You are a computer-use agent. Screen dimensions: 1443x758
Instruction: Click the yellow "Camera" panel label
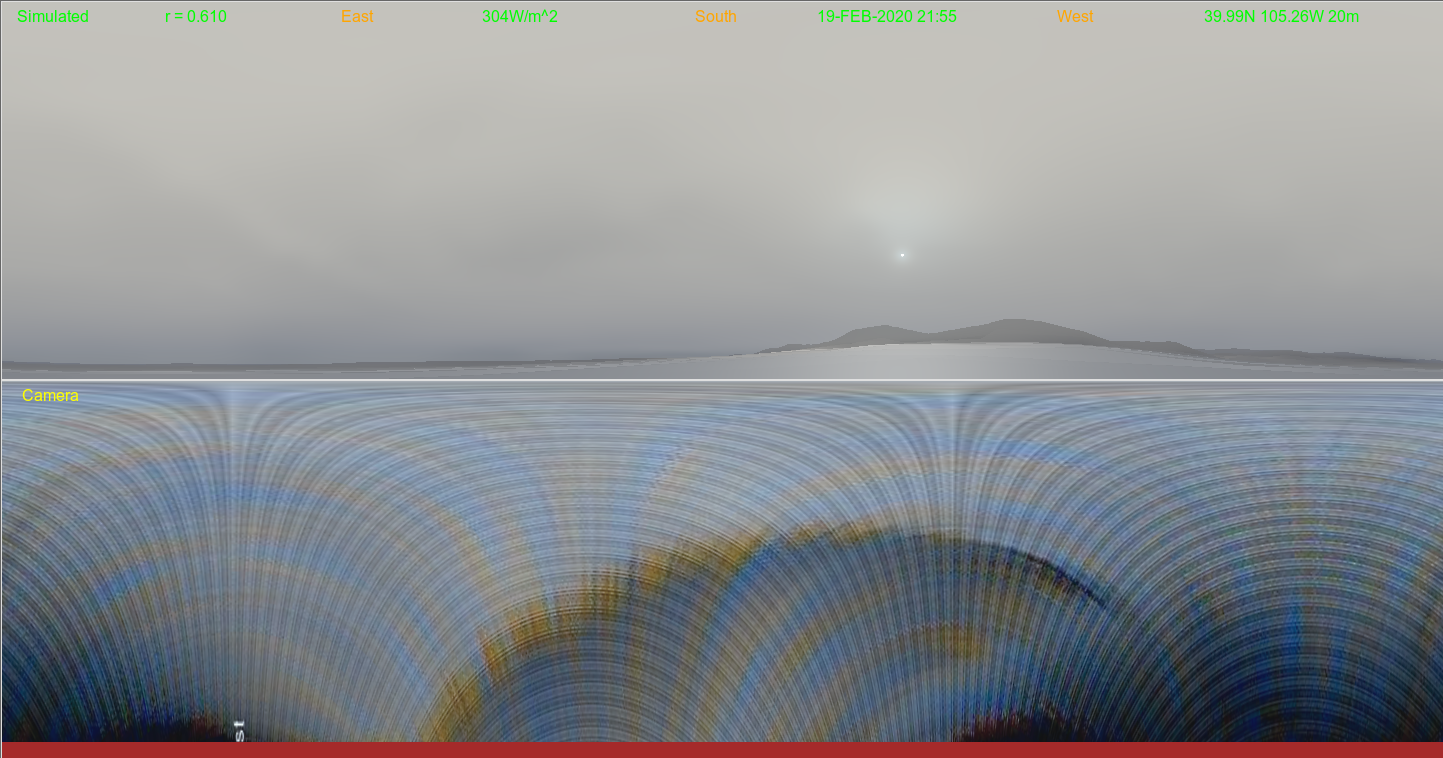[50, 396]
